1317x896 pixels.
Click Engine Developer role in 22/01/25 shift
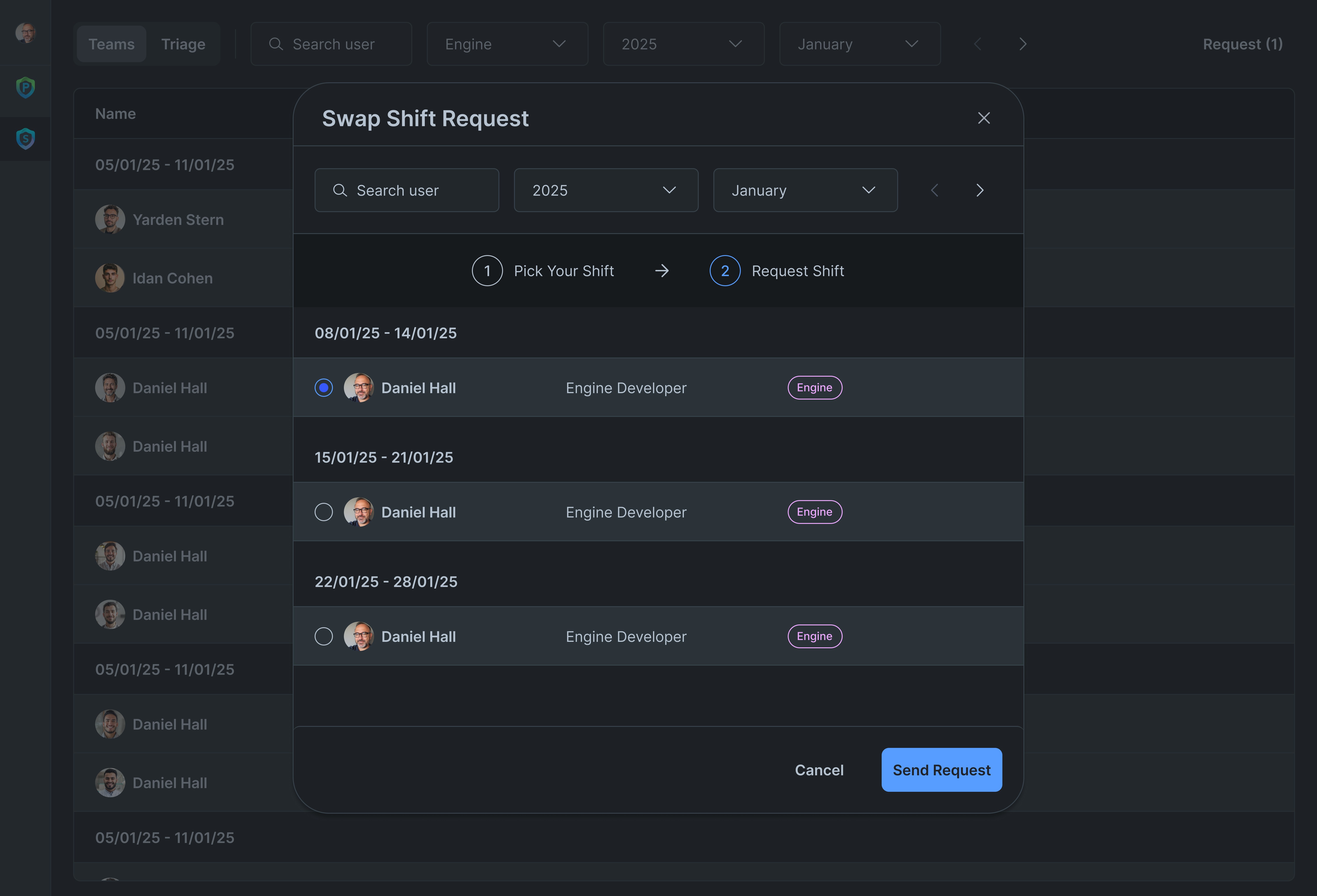(x=626, y=637)
